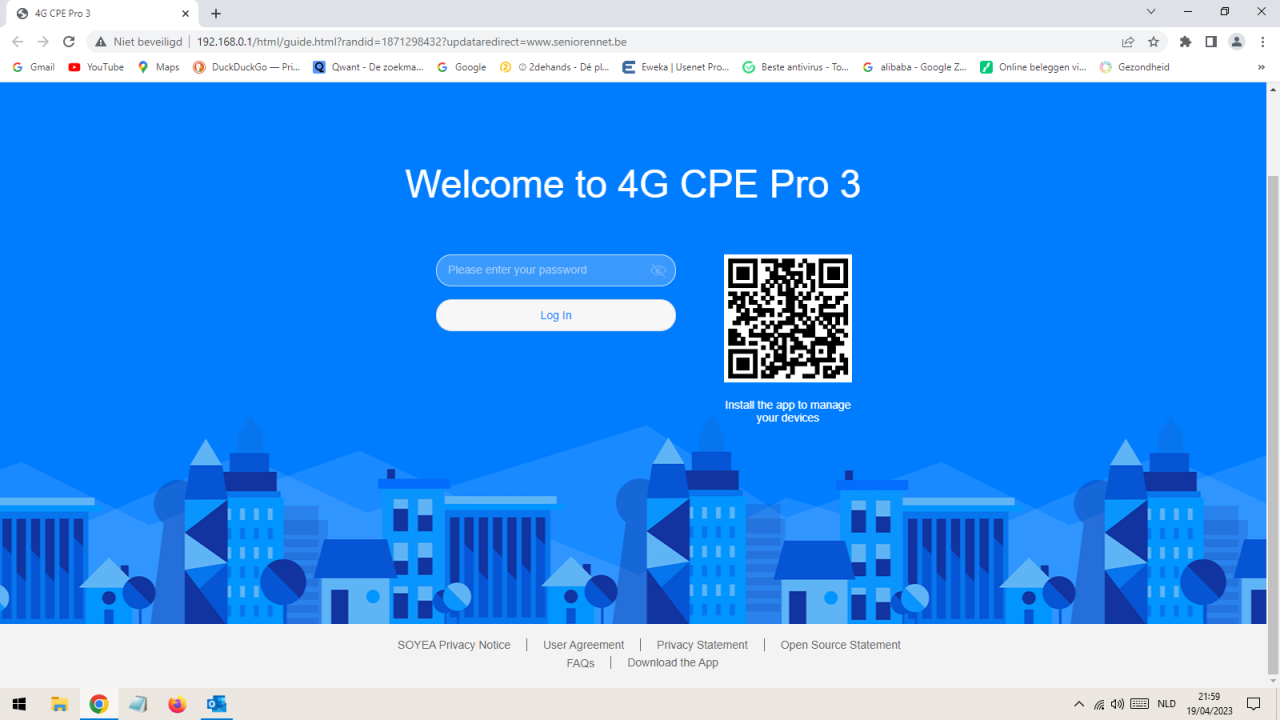Toggle the browser side panel

(x=1211, y=42)
